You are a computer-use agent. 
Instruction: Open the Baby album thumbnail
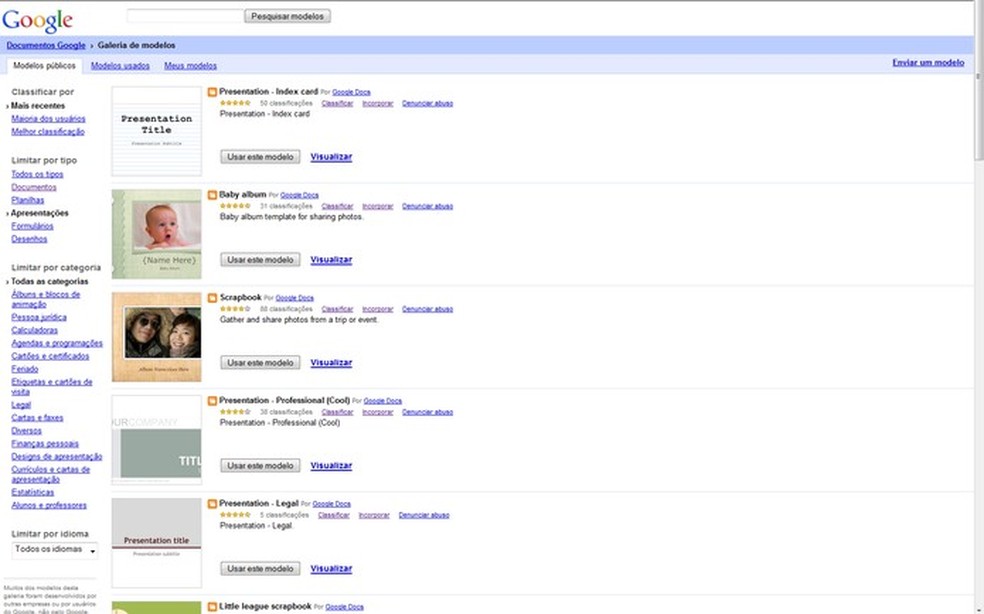[157, 234]
